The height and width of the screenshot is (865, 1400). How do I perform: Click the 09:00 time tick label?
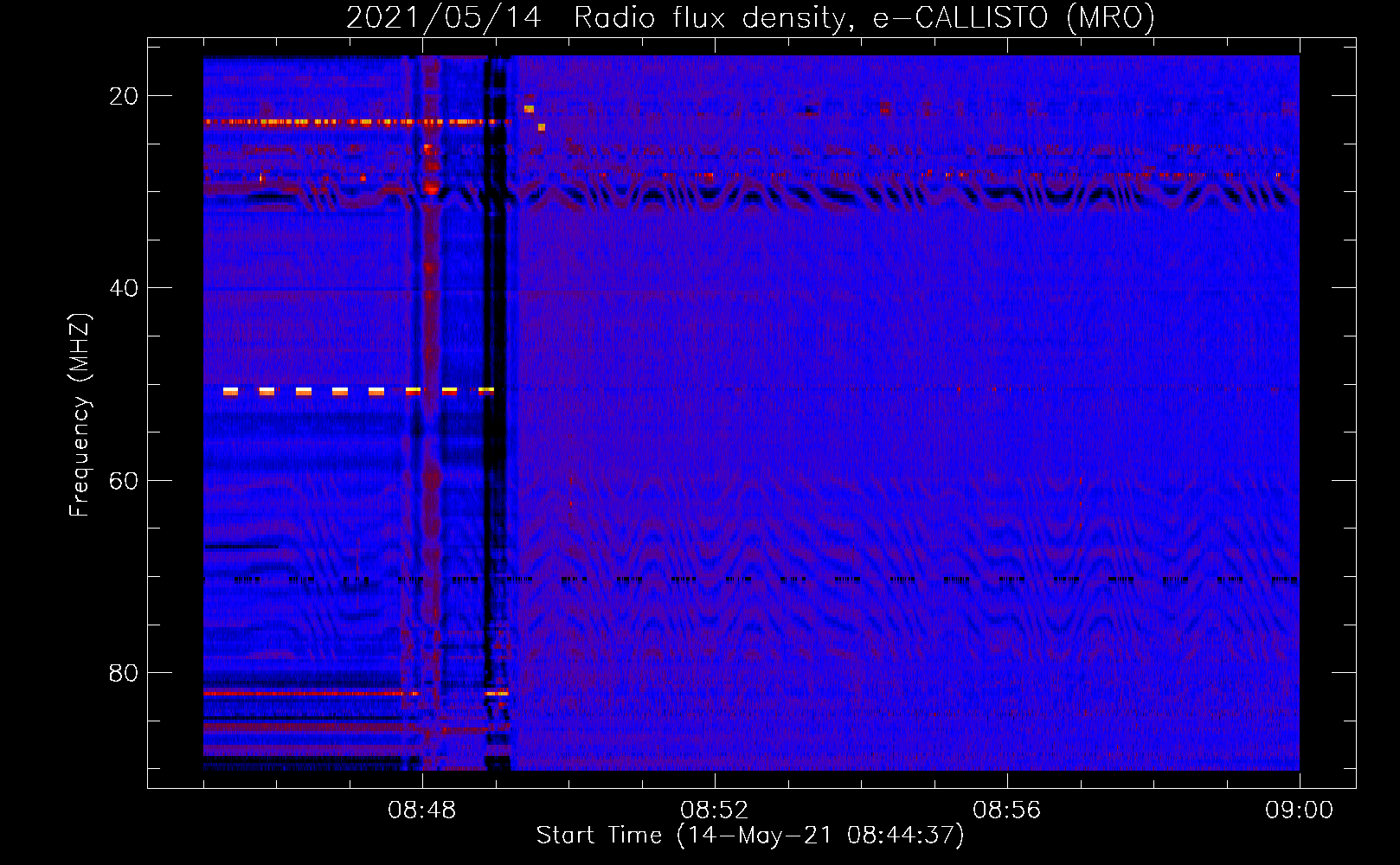(x=1300, y=811)
